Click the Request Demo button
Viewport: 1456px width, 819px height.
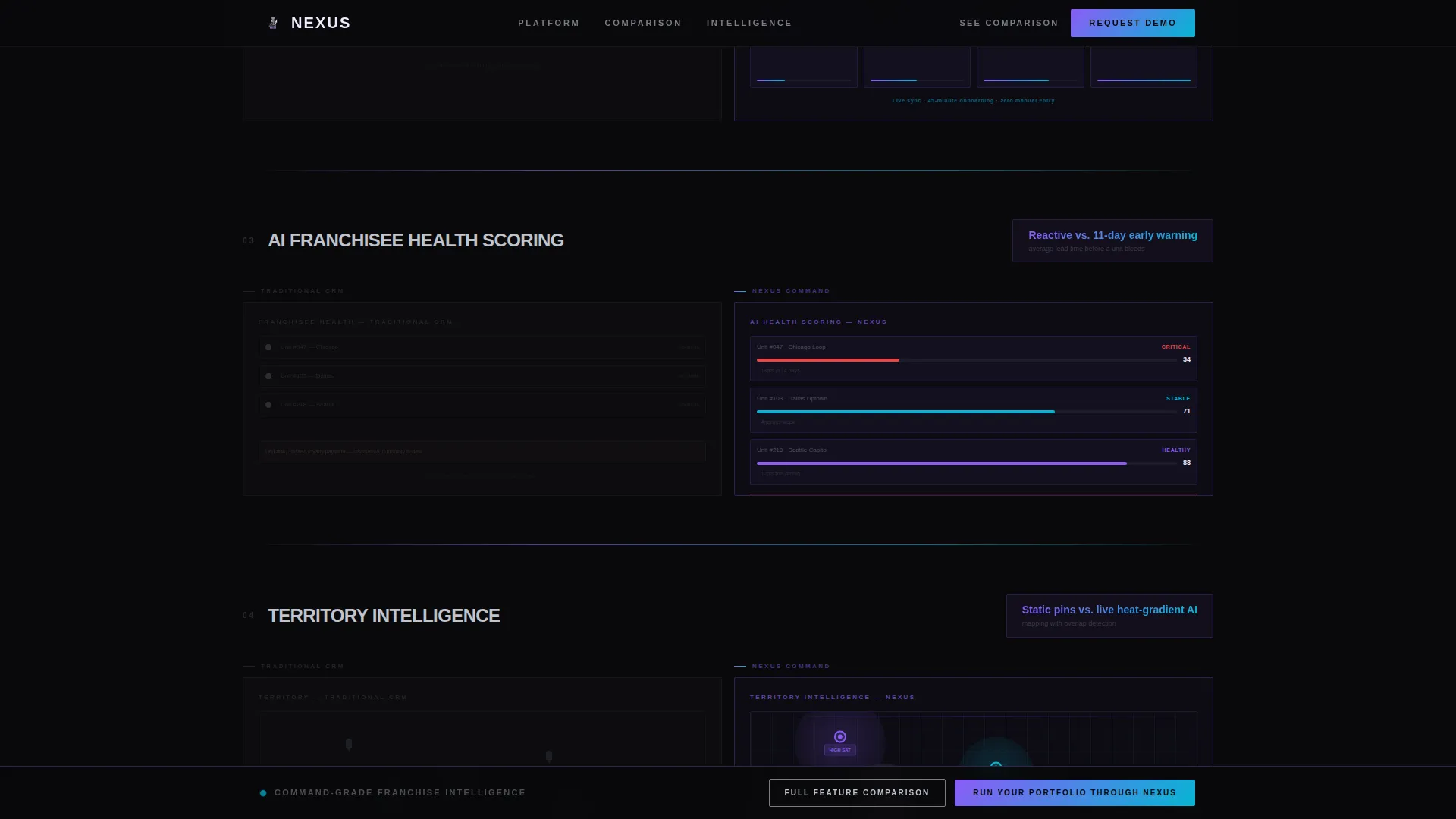point(1132,23)
